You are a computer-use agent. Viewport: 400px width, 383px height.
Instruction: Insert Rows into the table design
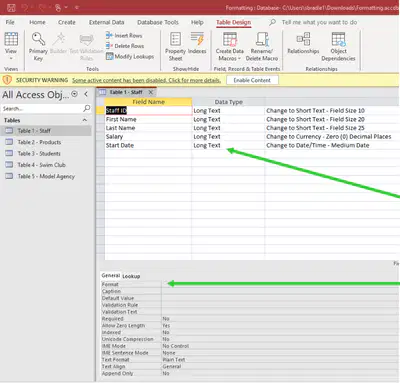pyautogui.click(x=124, y=35)
